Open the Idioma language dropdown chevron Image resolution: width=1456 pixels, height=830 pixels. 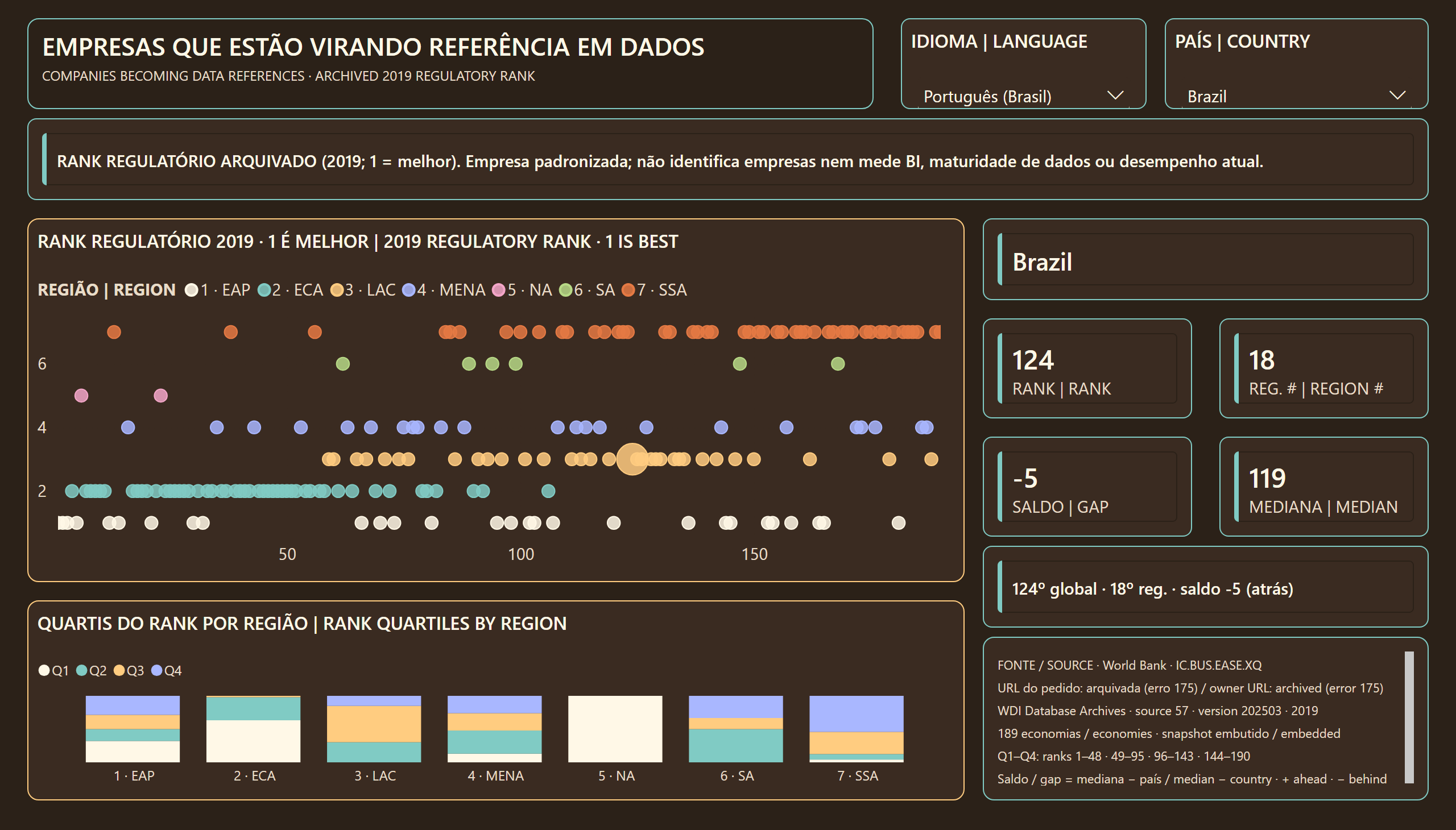[x=1115, y=95]
